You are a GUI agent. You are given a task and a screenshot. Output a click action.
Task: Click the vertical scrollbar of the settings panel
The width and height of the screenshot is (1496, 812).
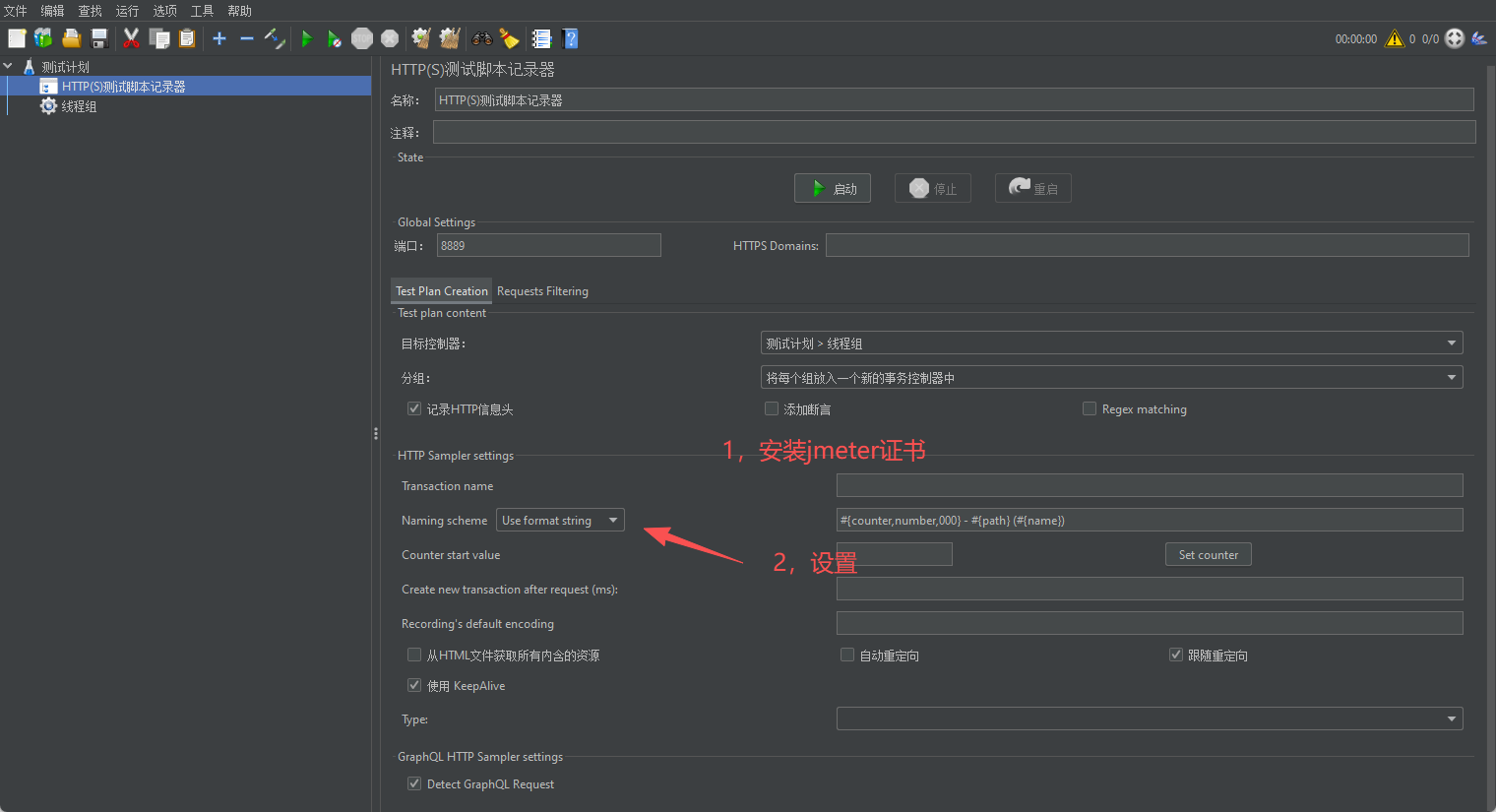click(1489, 433)
